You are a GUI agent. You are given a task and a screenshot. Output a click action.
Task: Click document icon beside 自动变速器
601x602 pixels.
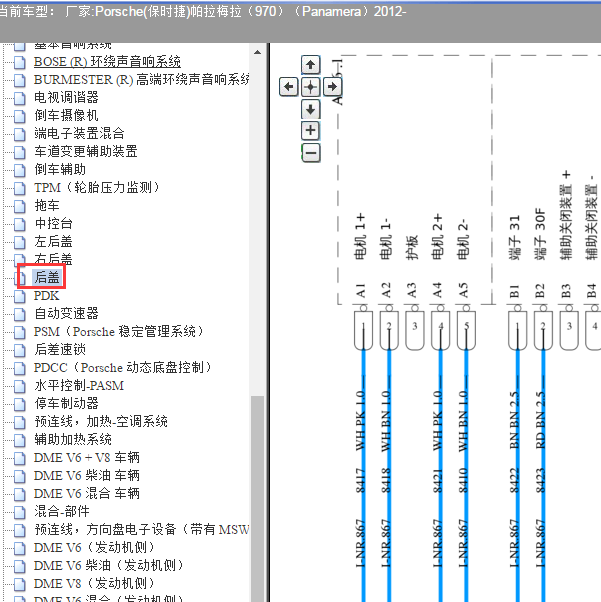[20, 314]
